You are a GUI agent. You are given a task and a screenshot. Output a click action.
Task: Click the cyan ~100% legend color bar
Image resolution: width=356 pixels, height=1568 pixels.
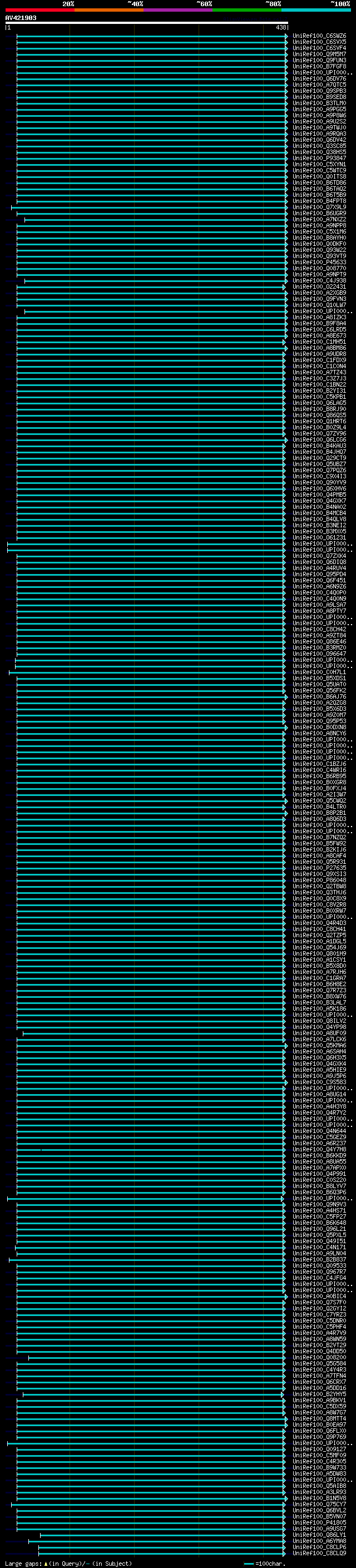[317, 10]
